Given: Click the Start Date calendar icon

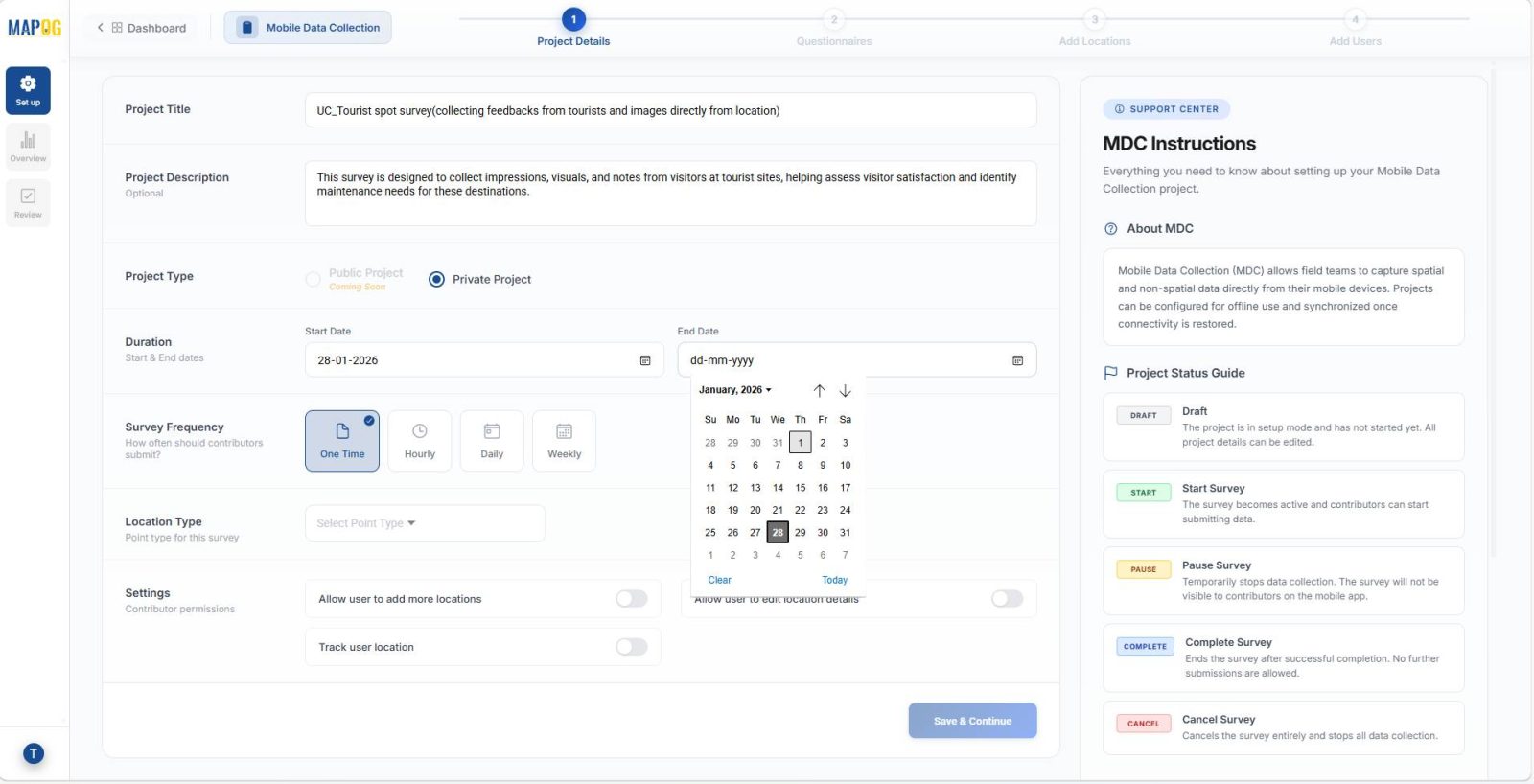Looking at the screenshot, I should click(645, 360).
